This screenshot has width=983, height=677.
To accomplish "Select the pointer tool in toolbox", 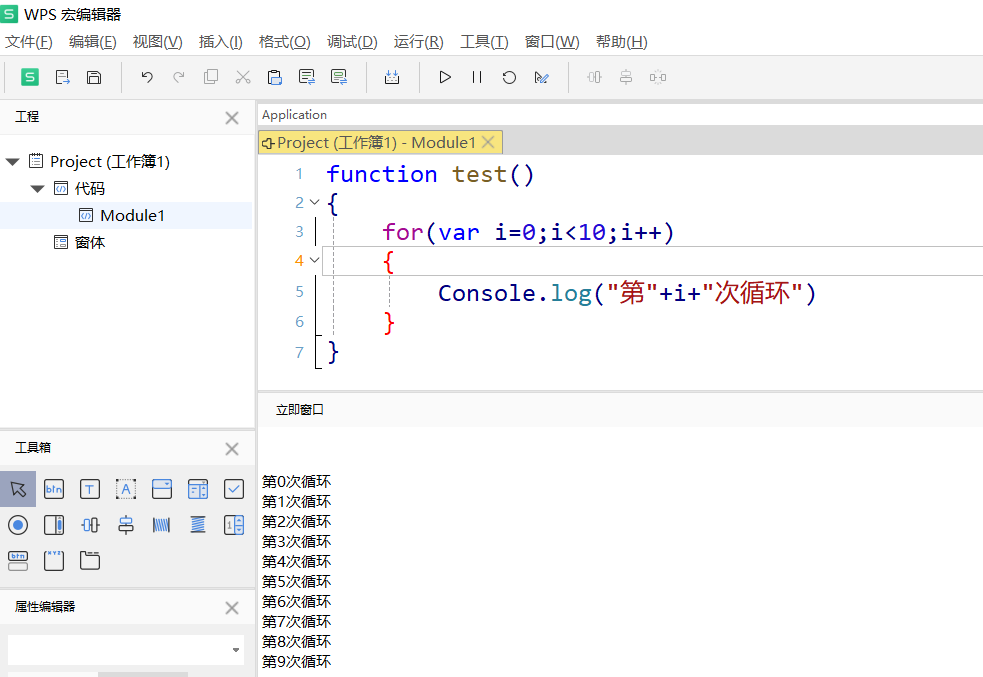I will [x=18, y=489].
